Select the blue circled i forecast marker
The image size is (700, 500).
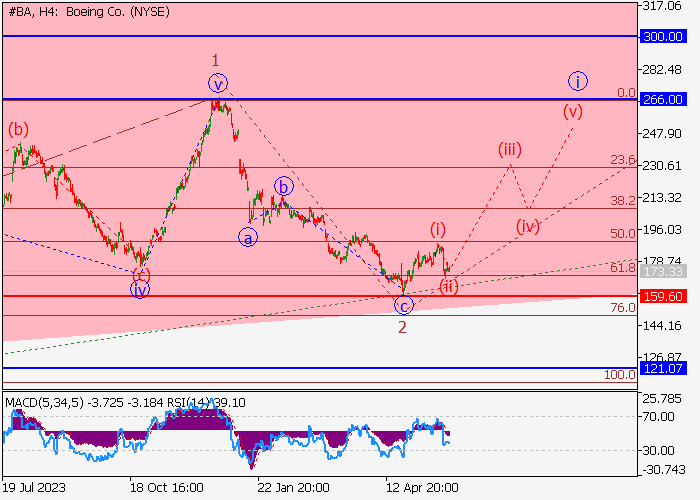(x=577, y=81)
